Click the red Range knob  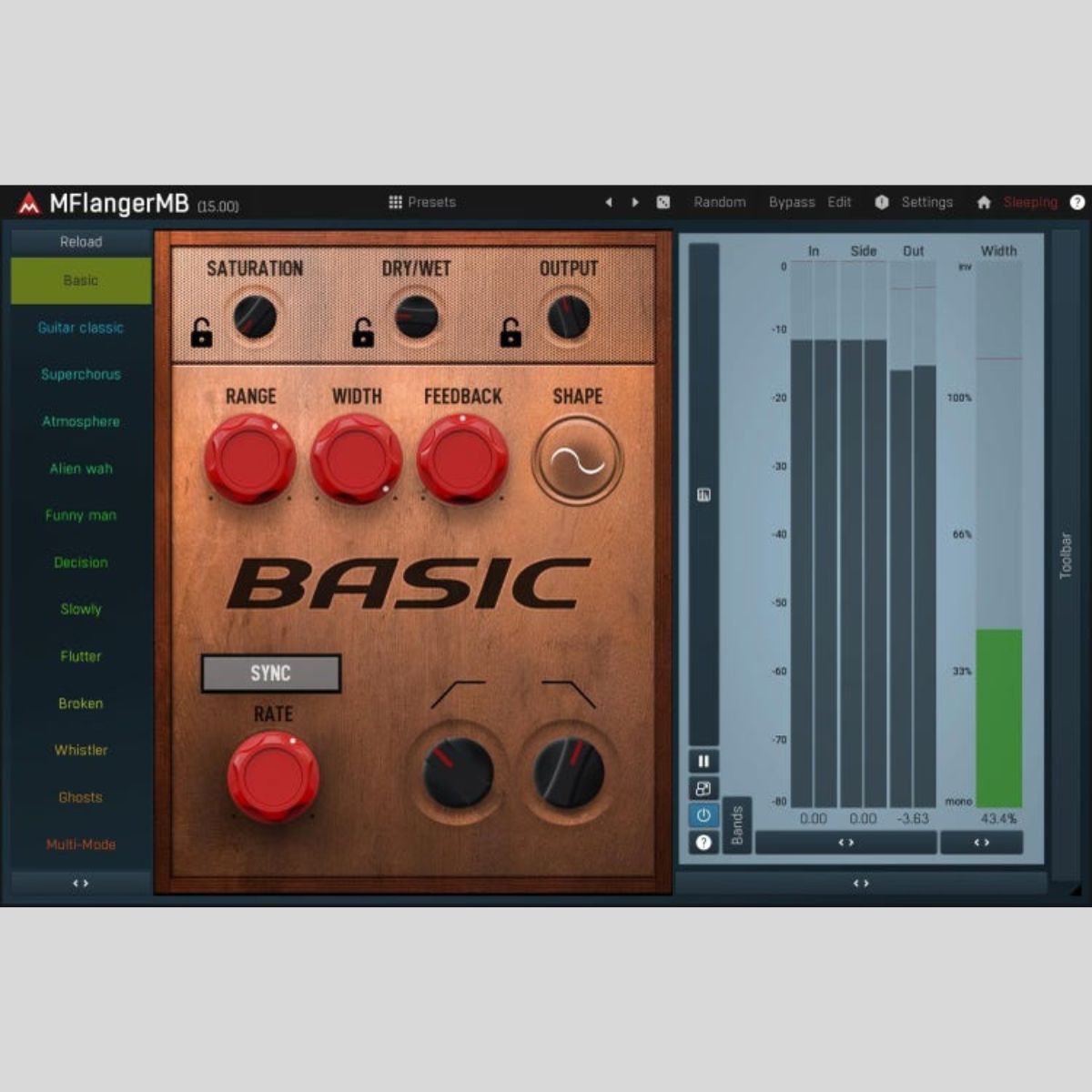tap(250, 460)
